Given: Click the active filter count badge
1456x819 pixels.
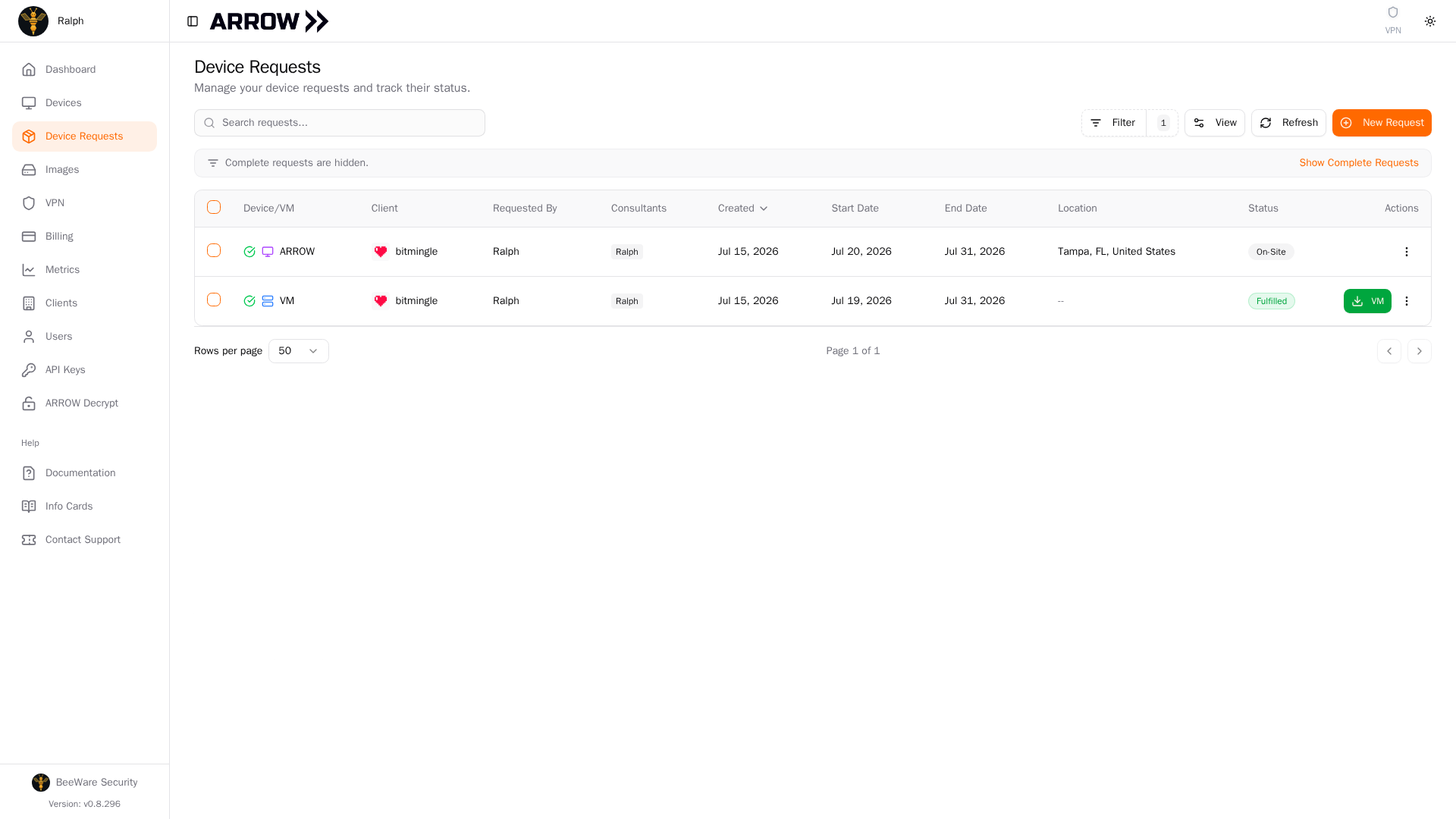Looking at the screenshot, I should [1163, 123].
